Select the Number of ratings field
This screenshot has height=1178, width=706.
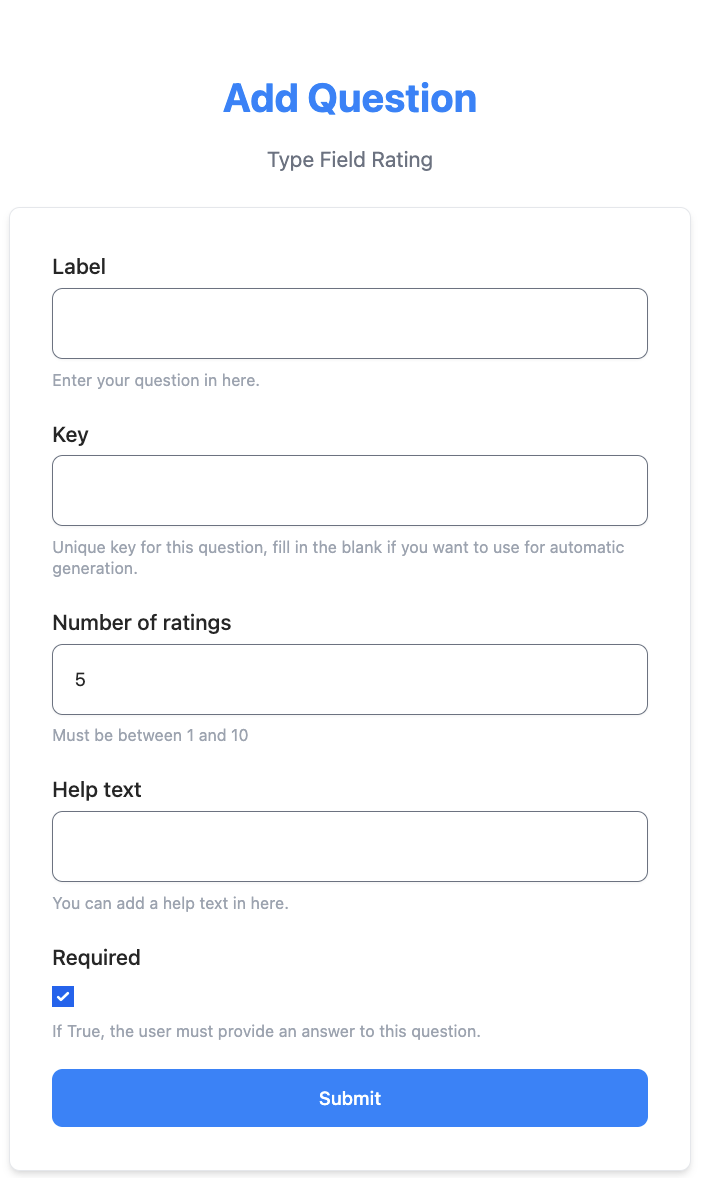[x=350, y=679]
